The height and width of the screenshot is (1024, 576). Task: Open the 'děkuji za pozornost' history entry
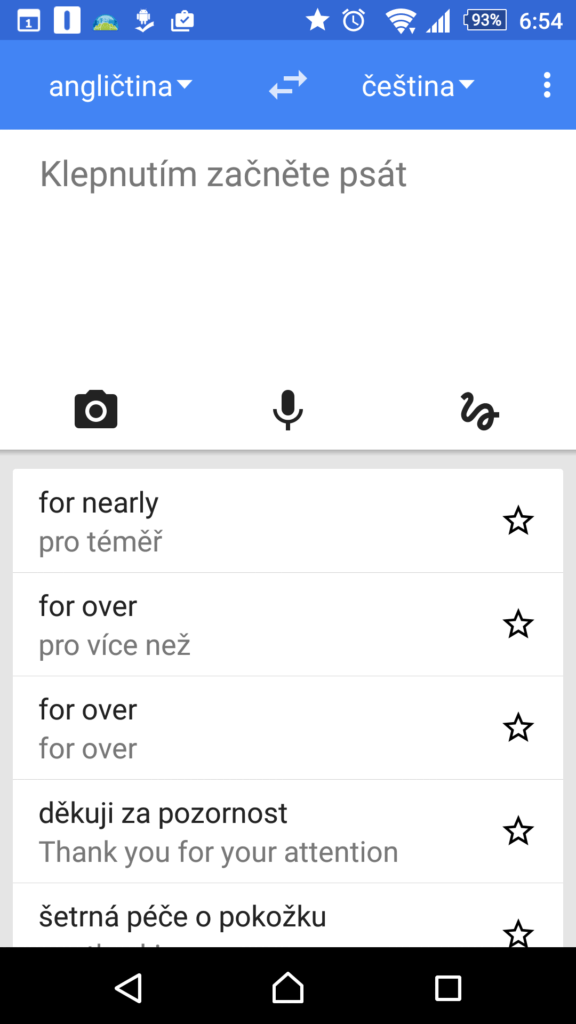[288, 831]
